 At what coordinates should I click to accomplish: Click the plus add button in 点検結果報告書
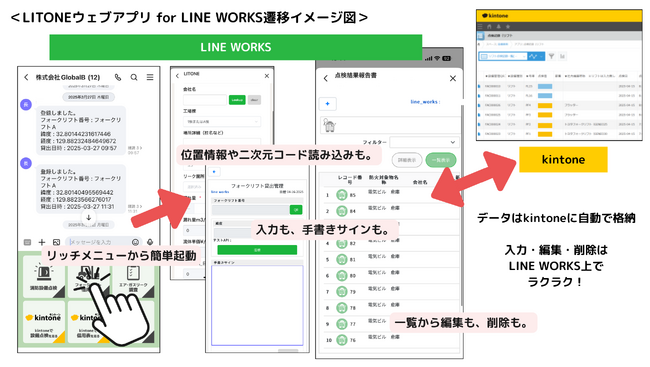[x=327, y=104]
